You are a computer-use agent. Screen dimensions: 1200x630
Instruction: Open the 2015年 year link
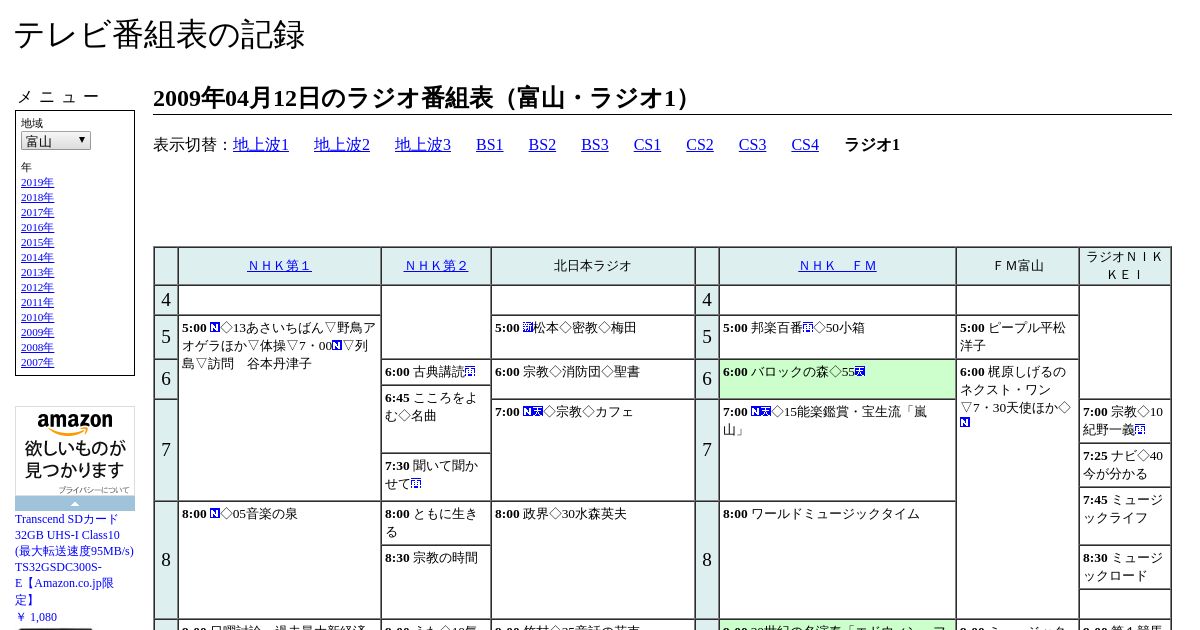point(37,242)
